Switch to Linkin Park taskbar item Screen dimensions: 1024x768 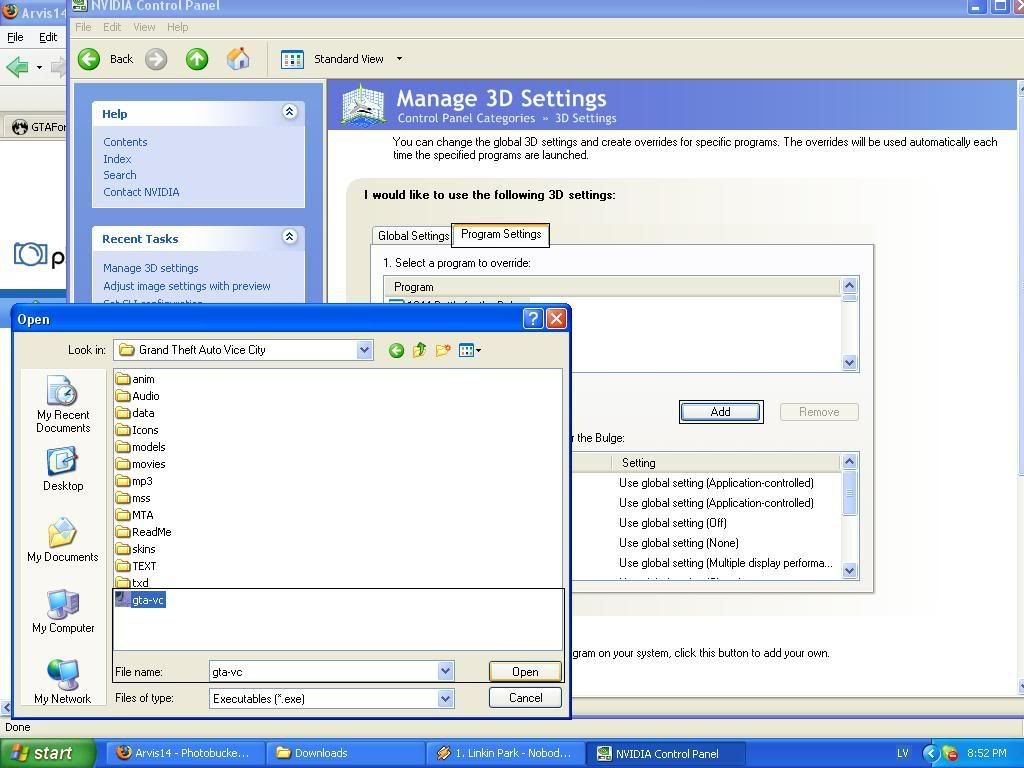coord(505,753)
